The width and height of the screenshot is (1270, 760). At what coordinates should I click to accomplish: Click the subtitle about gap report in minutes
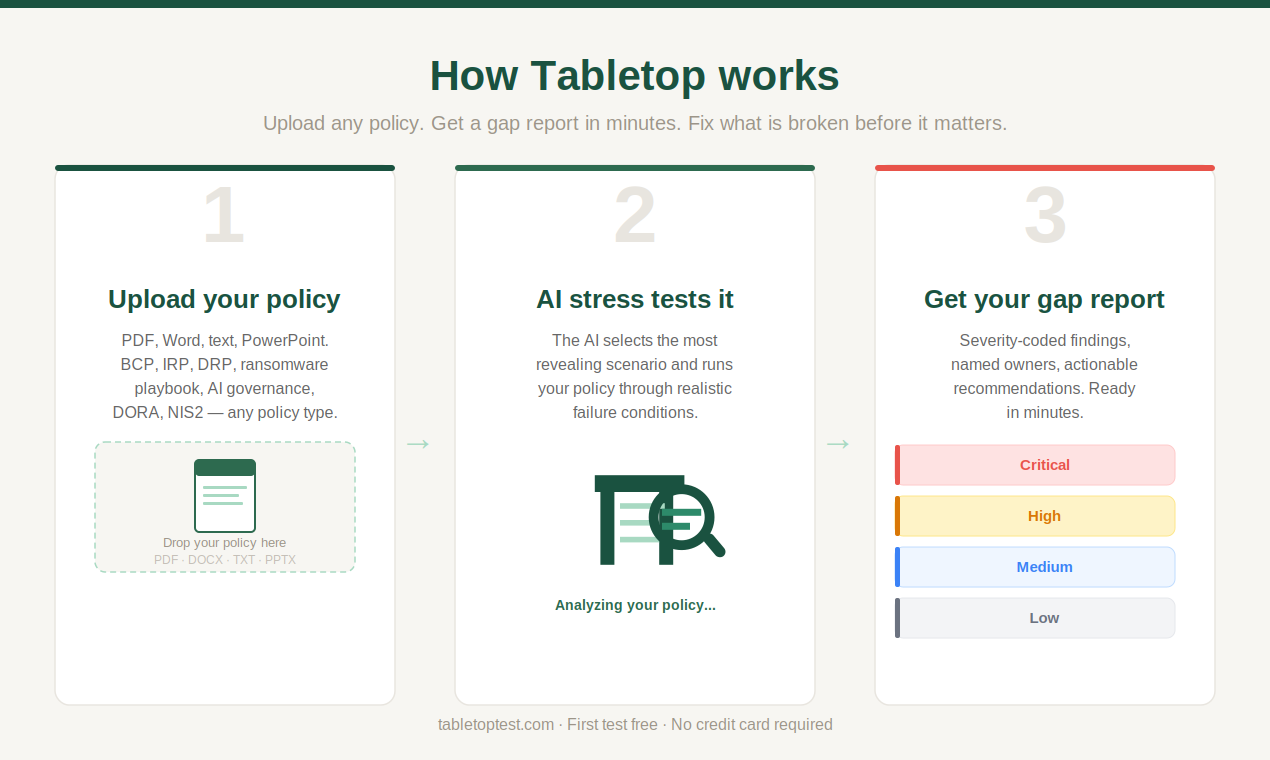tap(635, 123)
